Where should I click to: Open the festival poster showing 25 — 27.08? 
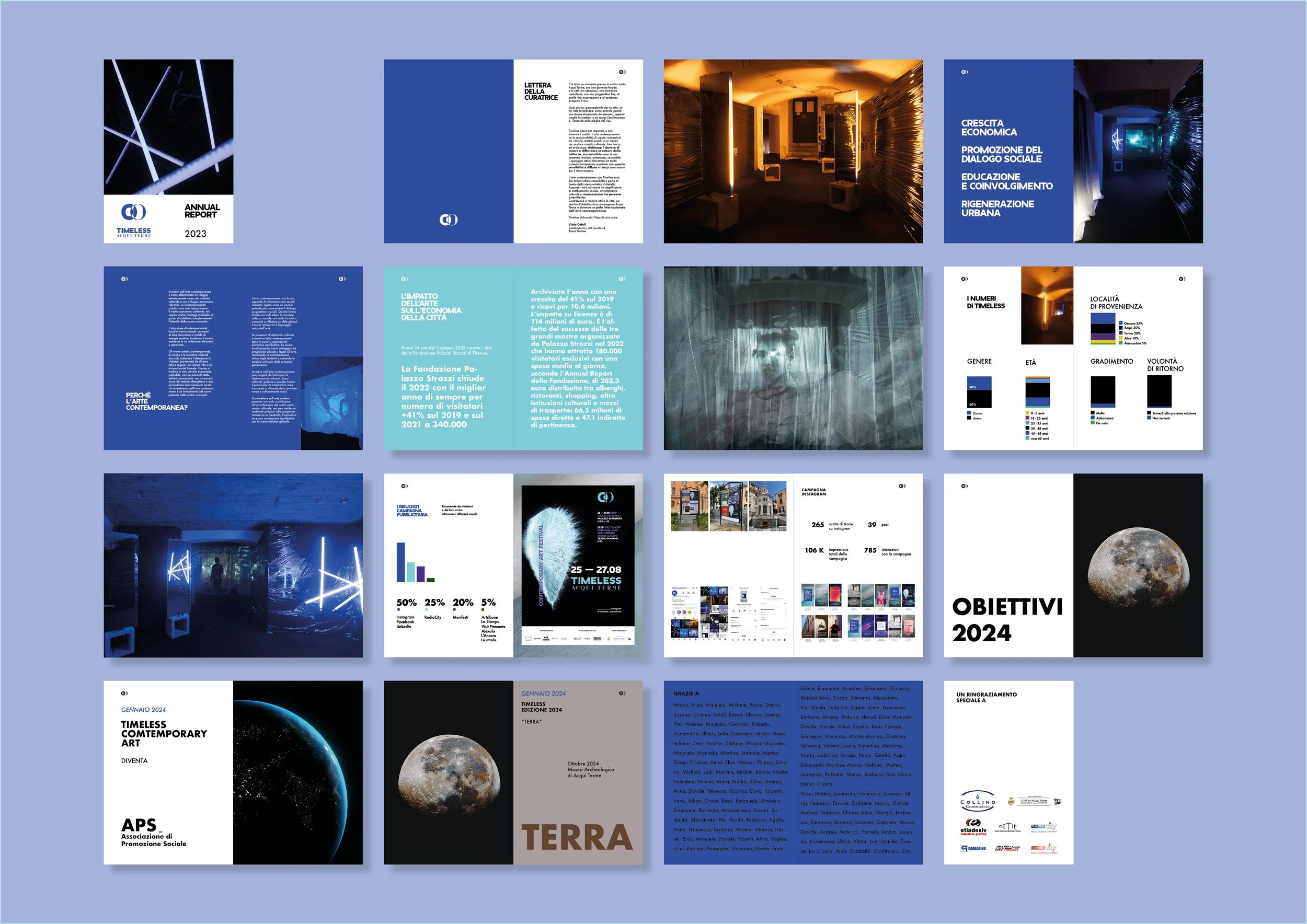577,565
